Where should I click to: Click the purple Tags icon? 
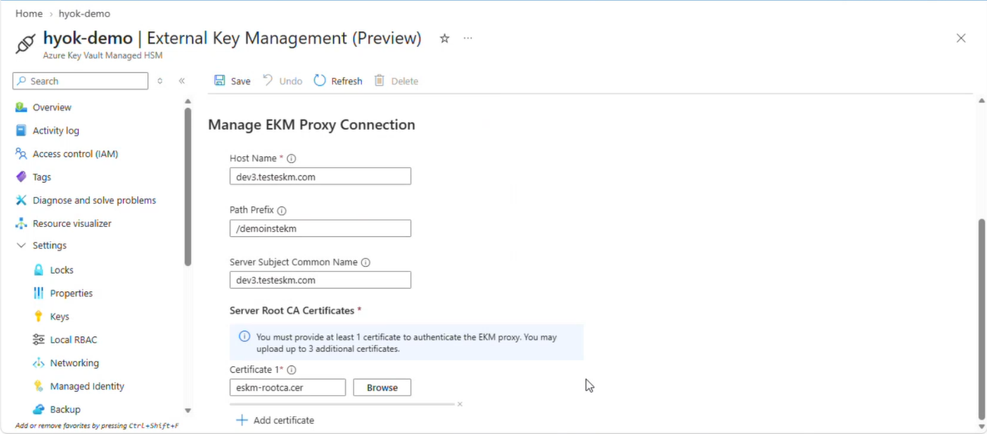21,177
